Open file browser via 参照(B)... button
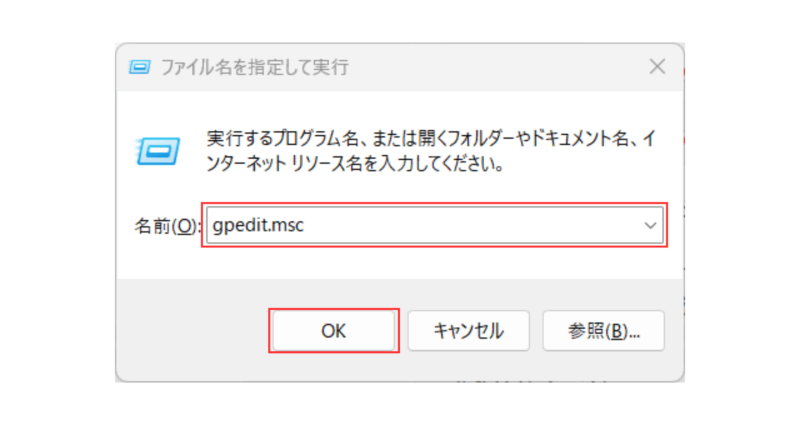This screenshot has width=800, height=425. [x=604, y=331]
